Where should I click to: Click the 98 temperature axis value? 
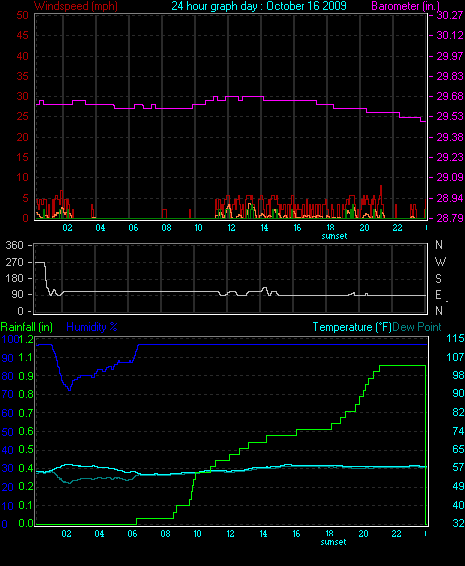(x=458, y=375)
